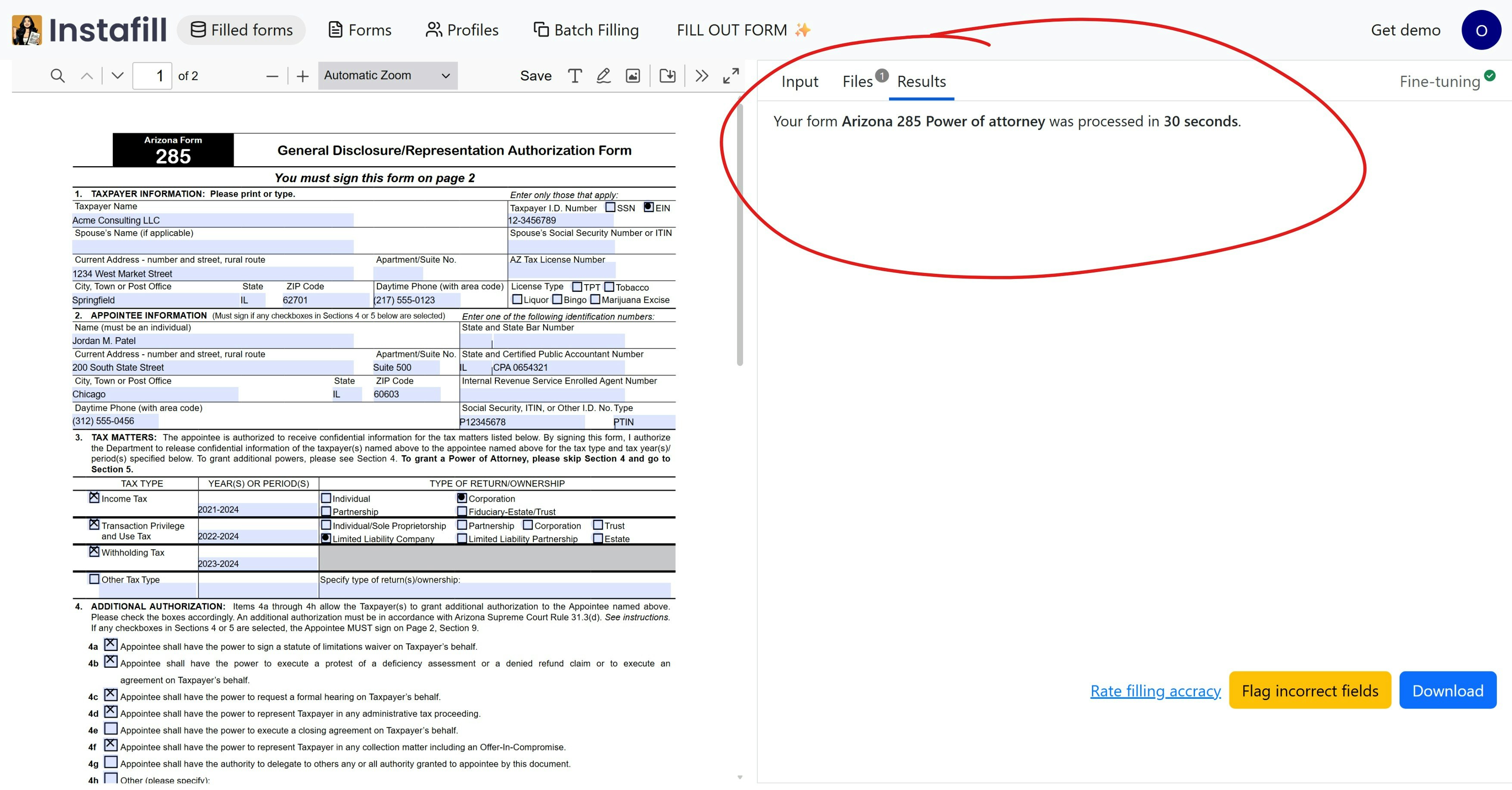This screenshot has width=1512, height=790.
Task: Open the image insertion tool
Action: click(632, 76)
